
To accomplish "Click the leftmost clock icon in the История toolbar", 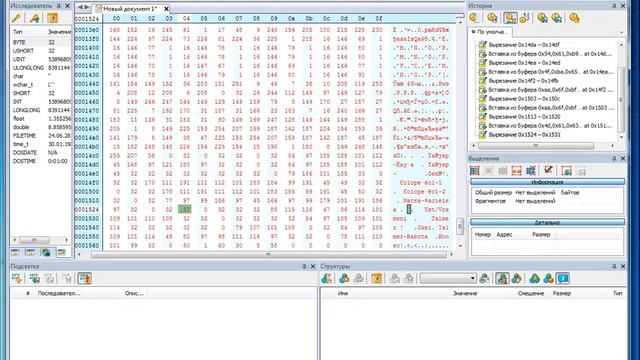I will (475, 18).
